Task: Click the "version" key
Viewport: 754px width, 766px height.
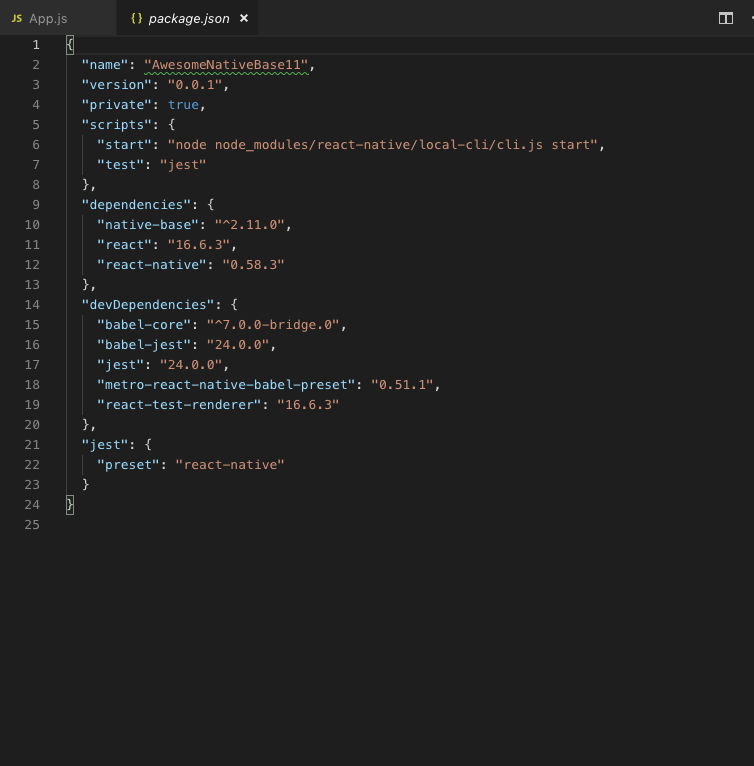Action: (x=117, y=85)
